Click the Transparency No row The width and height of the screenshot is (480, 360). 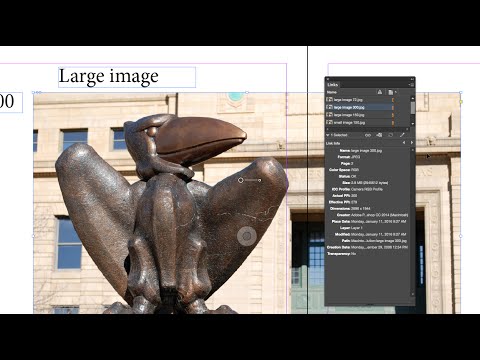tap(341, 254)
